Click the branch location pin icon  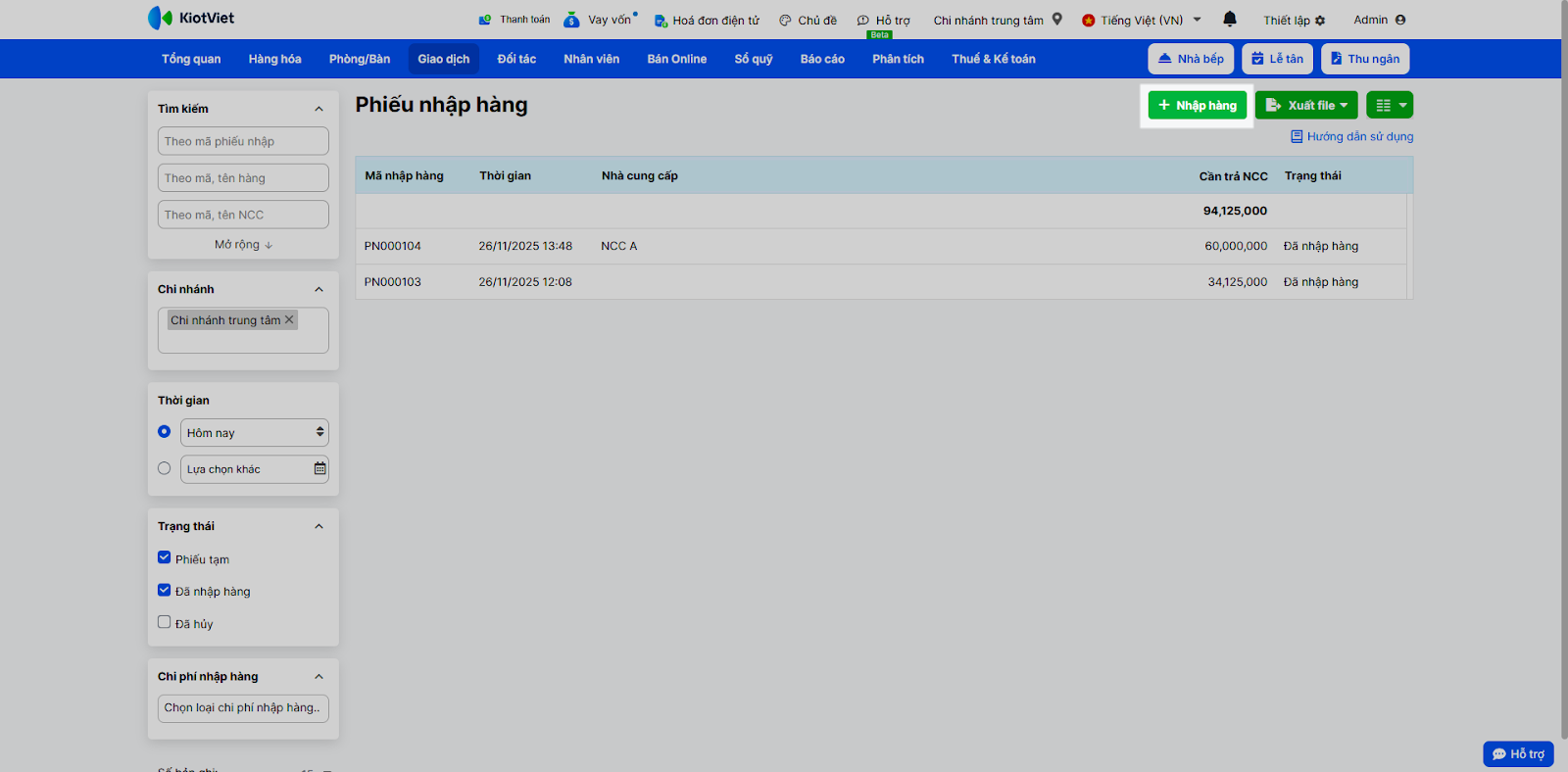pos(1057,19)
